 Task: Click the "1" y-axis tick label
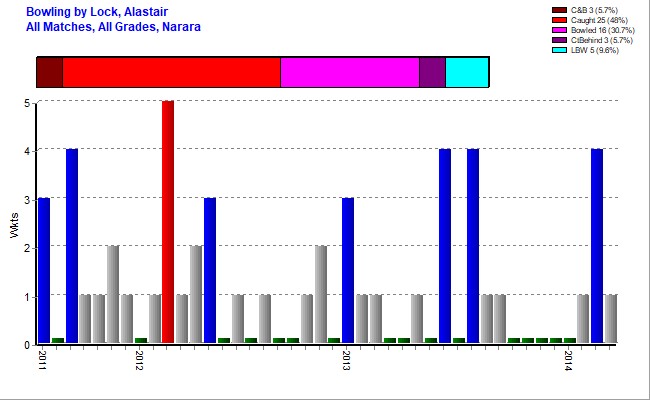point(27,297)
